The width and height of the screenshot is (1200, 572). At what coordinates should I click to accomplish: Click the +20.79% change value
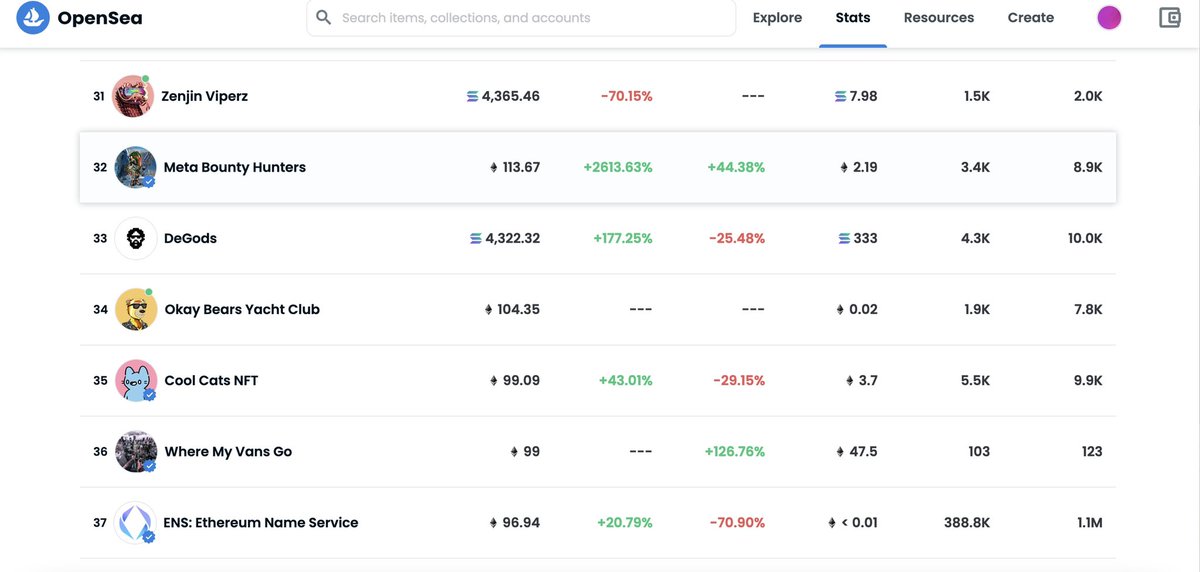(625, 523)
